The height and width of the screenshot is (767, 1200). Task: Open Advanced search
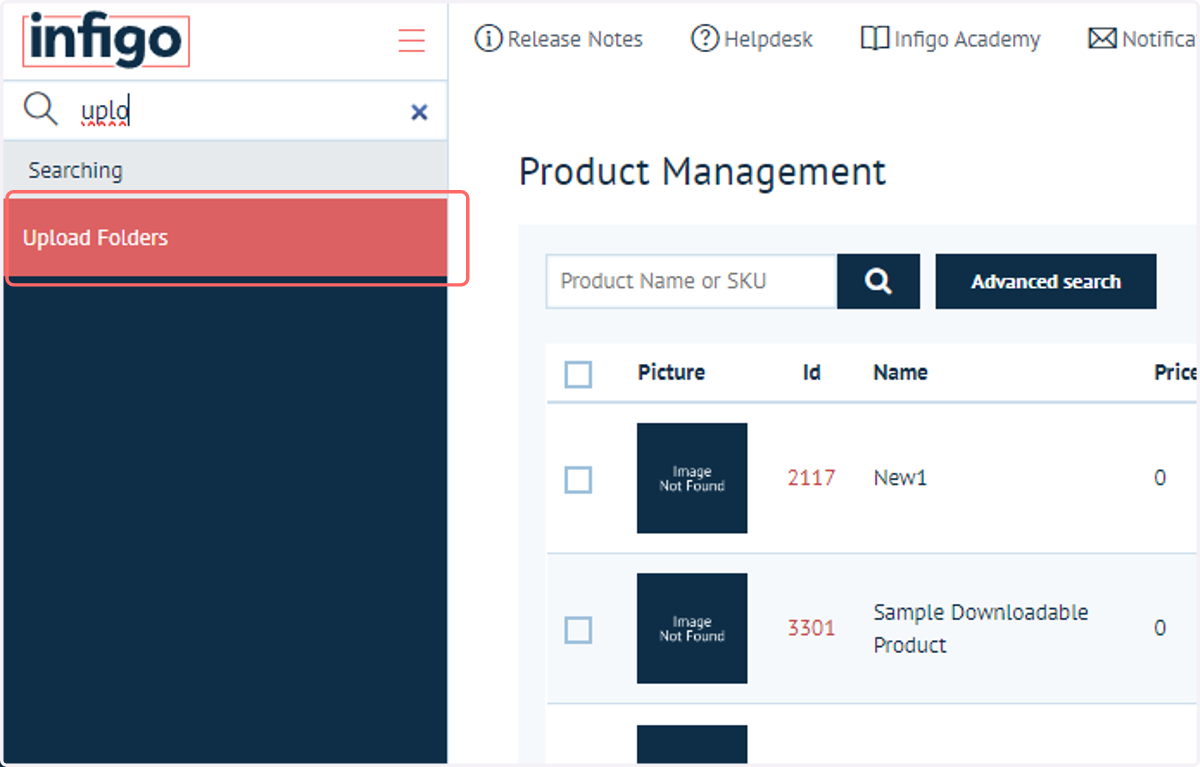click(1046, 281)
